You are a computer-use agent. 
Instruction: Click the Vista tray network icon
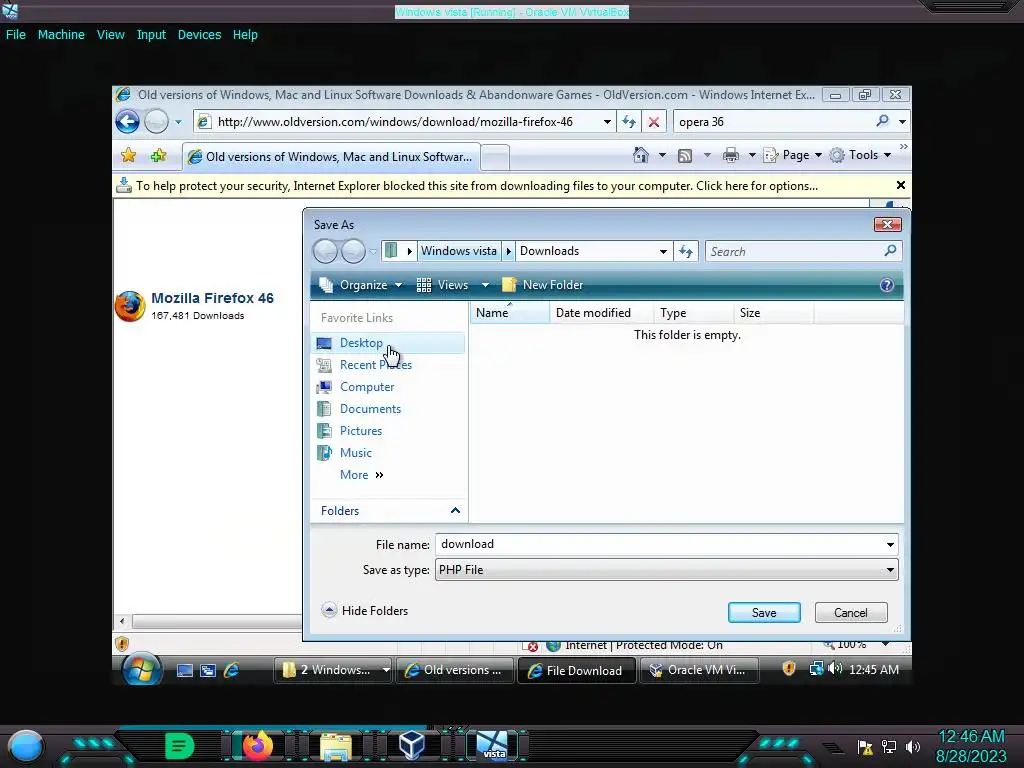816,669
